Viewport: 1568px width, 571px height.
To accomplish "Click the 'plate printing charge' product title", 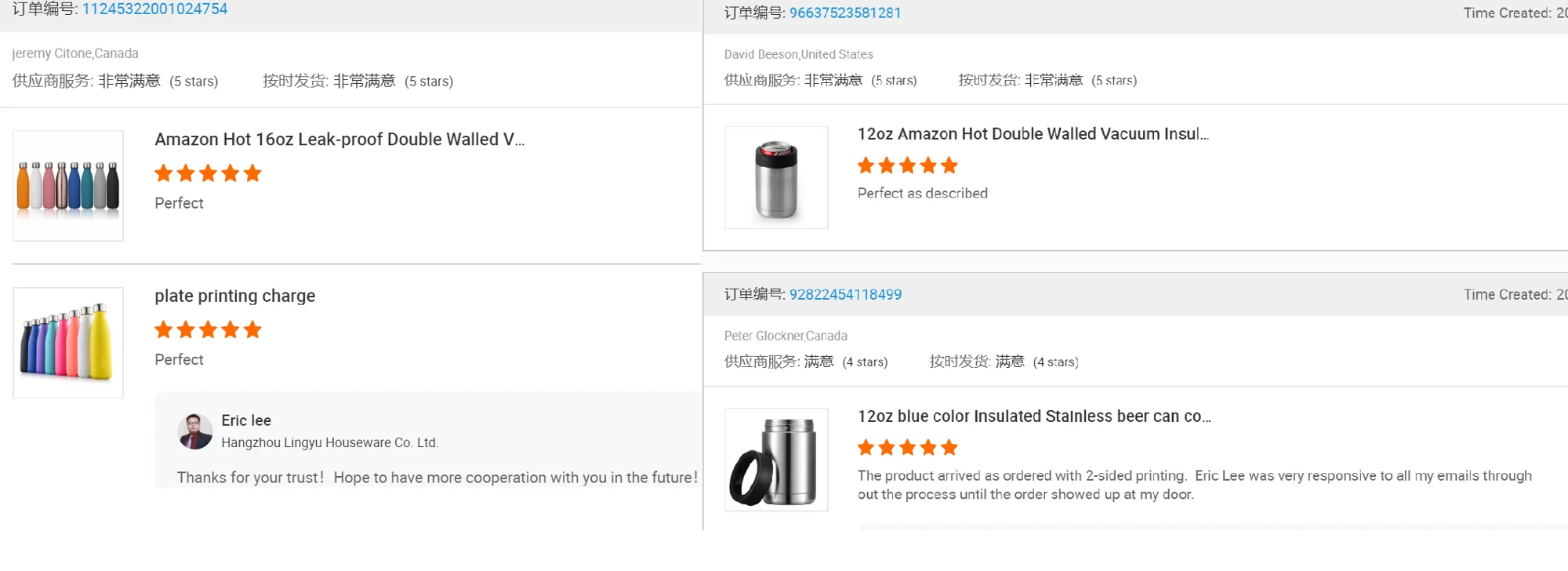I will [234, 296].
